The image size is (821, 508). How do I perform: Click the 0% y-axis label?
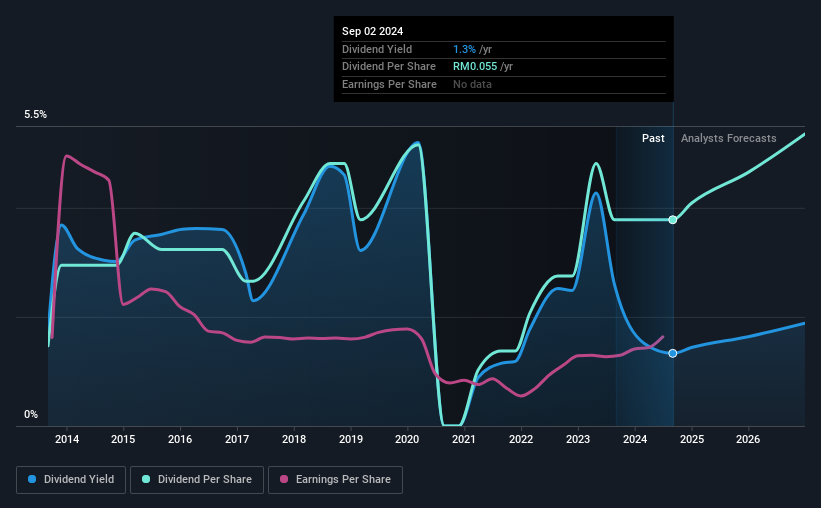click(31, 414)
